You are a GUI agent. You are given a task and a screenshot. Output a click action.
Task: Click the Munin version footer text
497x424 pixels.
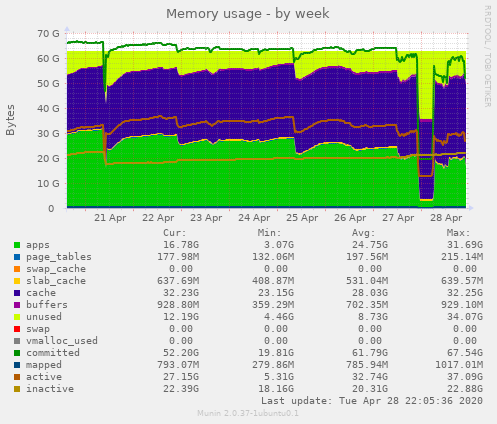pyautogui.click(x=248, y=414)
